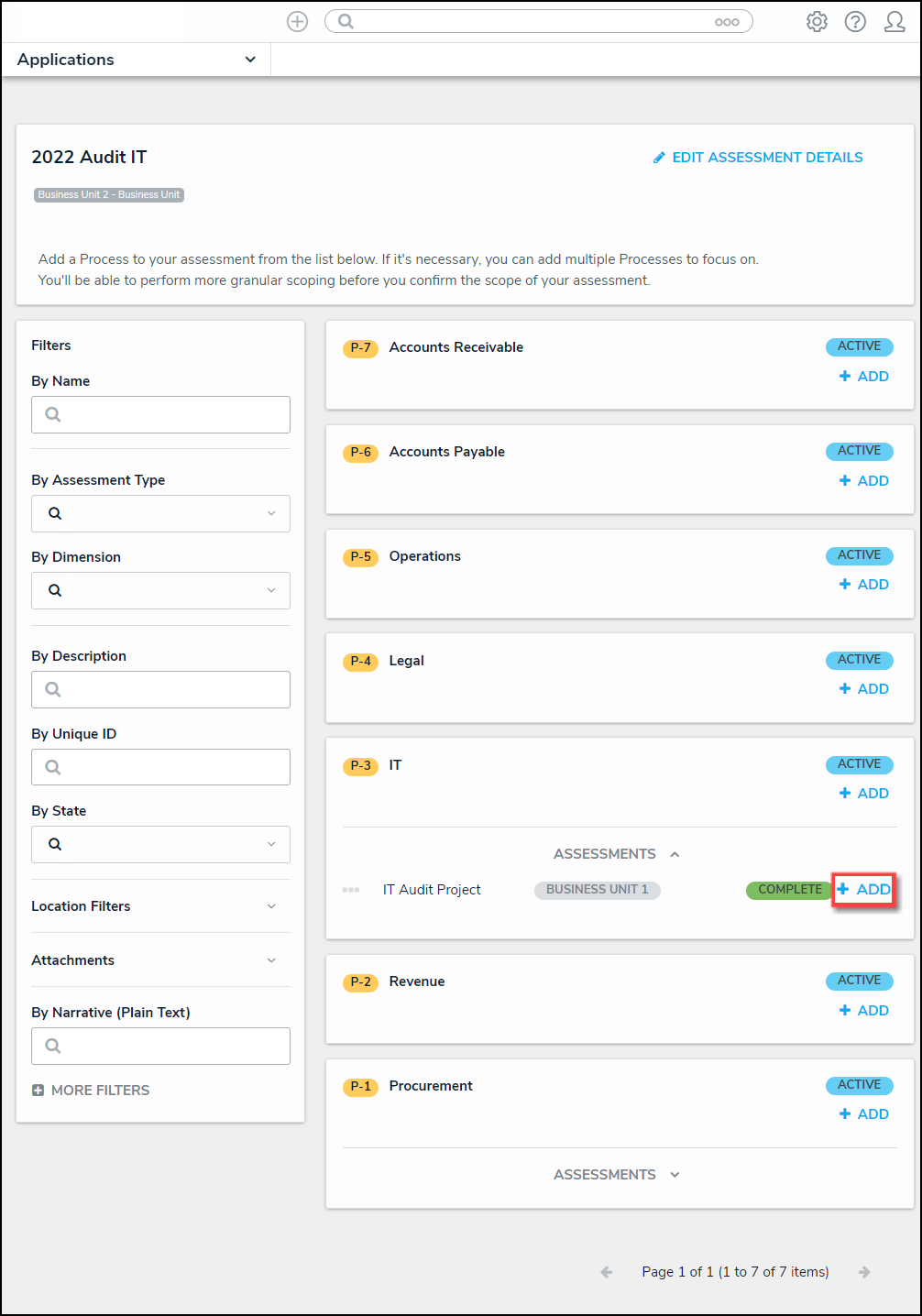Collapse the Assessments section under IT

point(675,854)
